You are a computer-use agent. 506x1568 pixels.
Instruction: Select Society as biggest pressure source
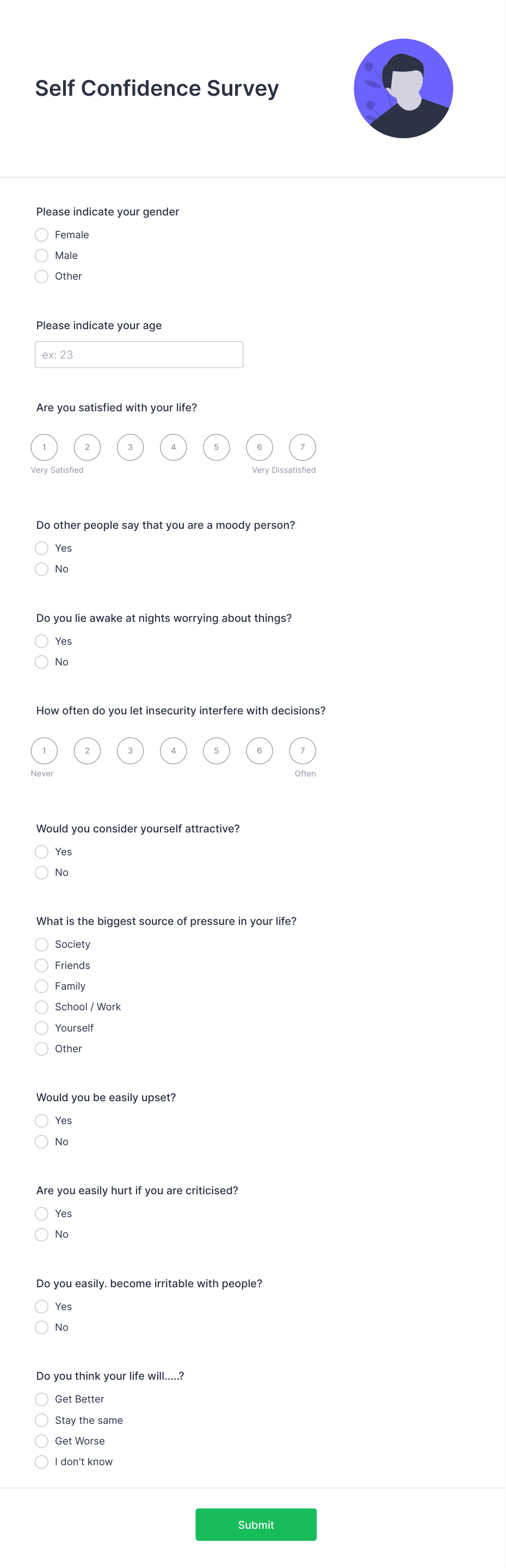[x=41, y=944]
